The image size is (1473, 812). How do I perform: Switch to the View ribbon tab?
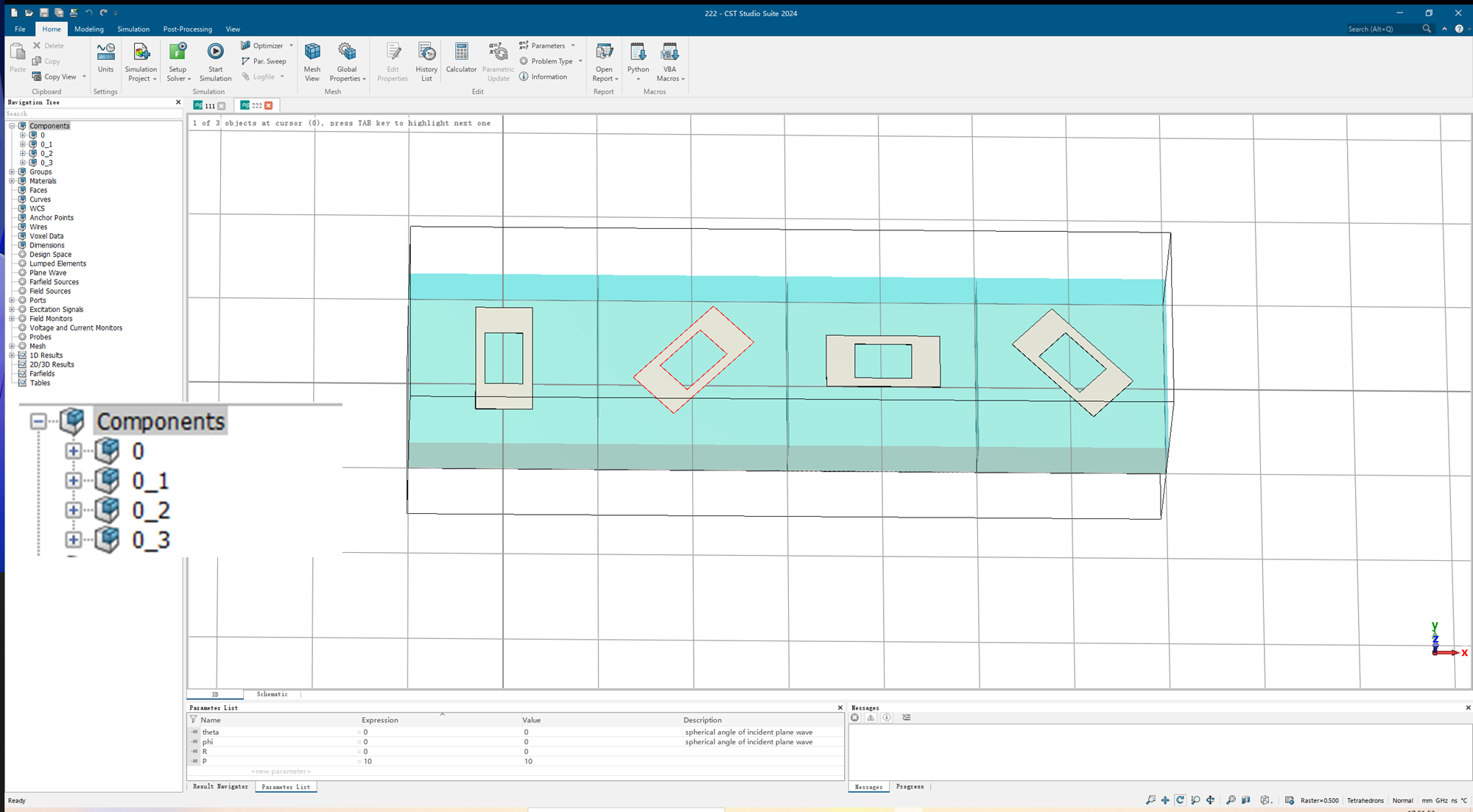233,29
